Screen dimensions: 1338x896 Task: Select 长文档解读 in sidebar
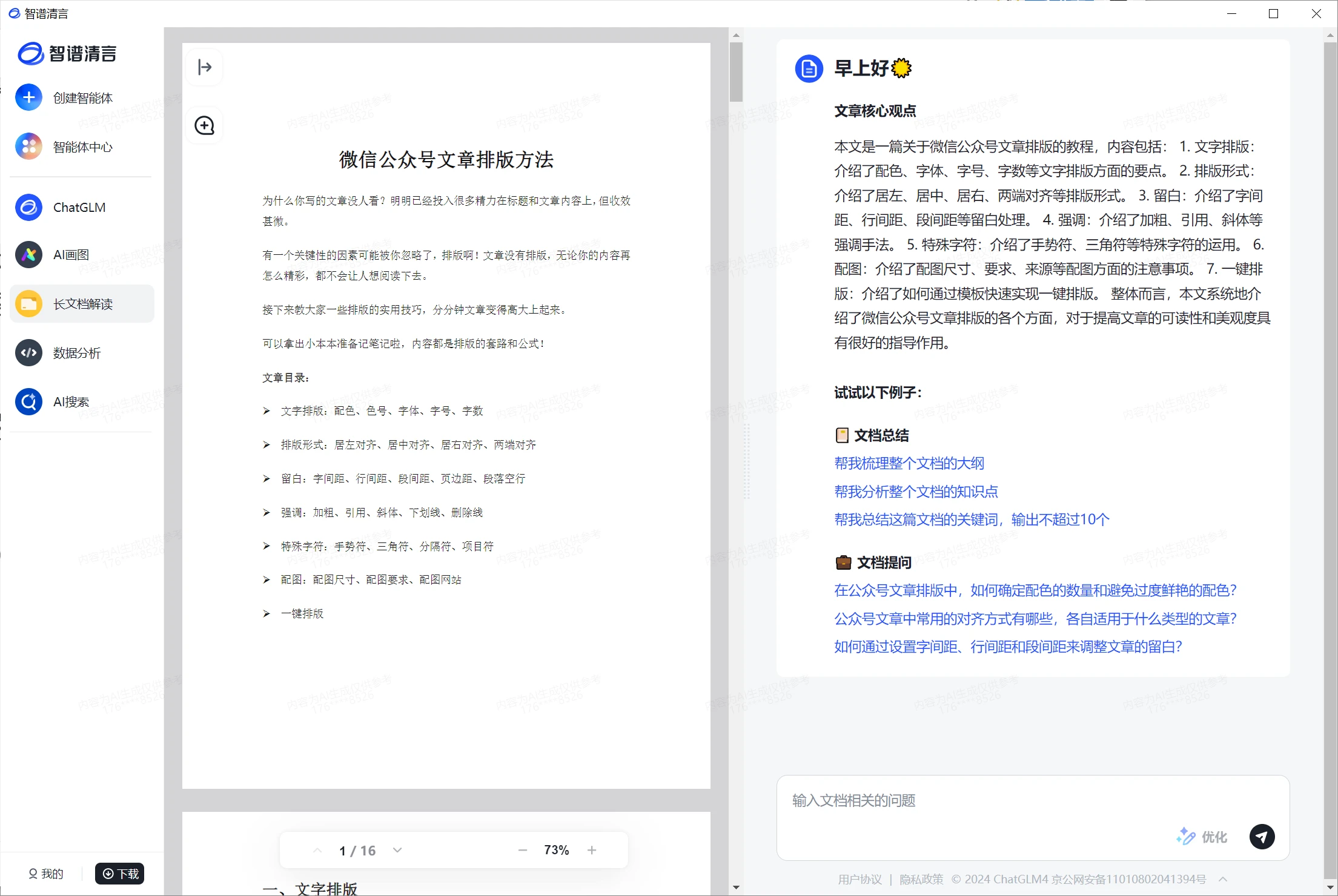pos(82,303)
